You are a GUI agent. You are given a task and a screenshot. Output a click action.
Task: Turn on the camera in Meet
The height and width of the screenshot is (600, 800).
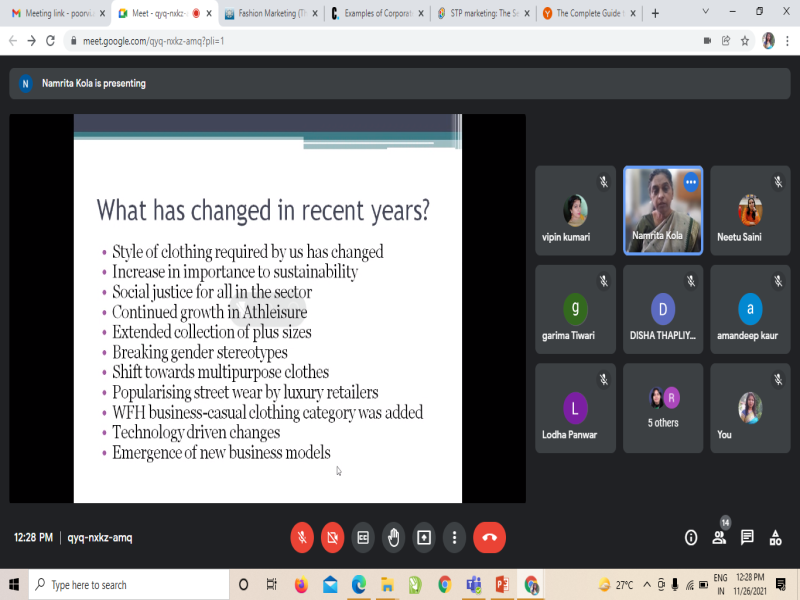333,537
